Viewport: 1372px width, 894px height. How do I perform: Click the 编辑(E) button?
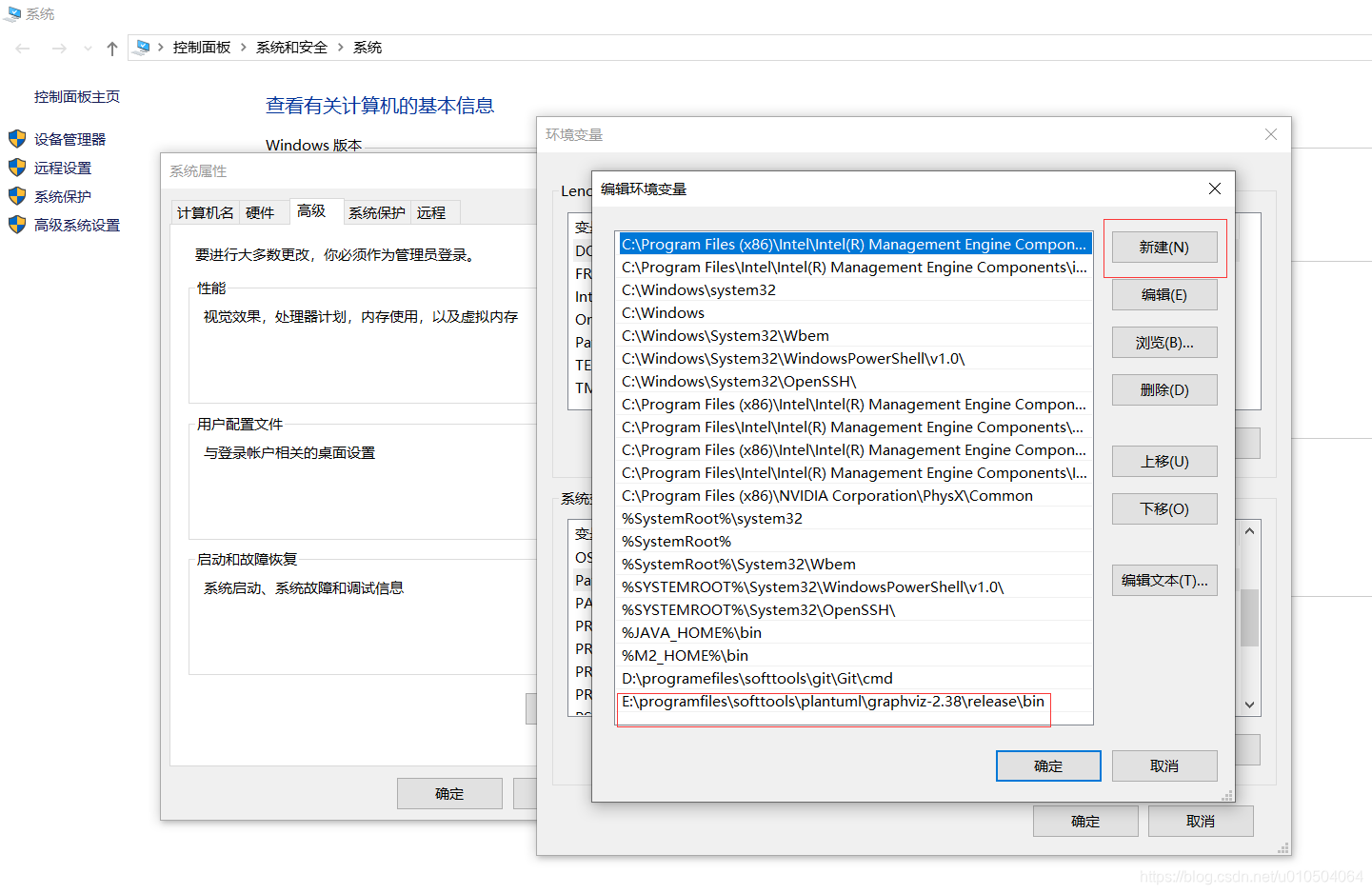tap(1164, 294)
